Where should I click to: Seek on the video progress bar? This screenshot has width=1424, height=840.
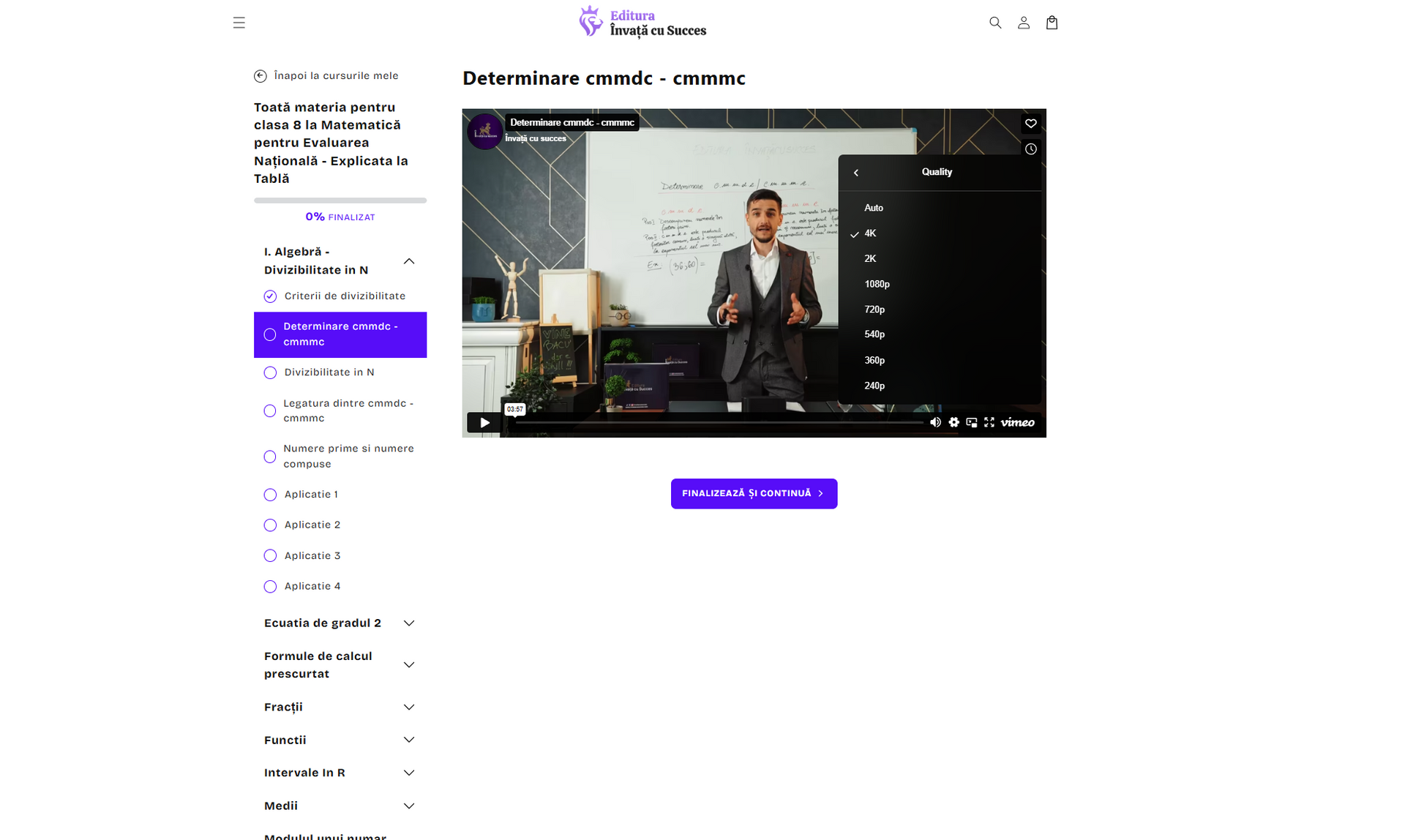(x=719, y=422)
